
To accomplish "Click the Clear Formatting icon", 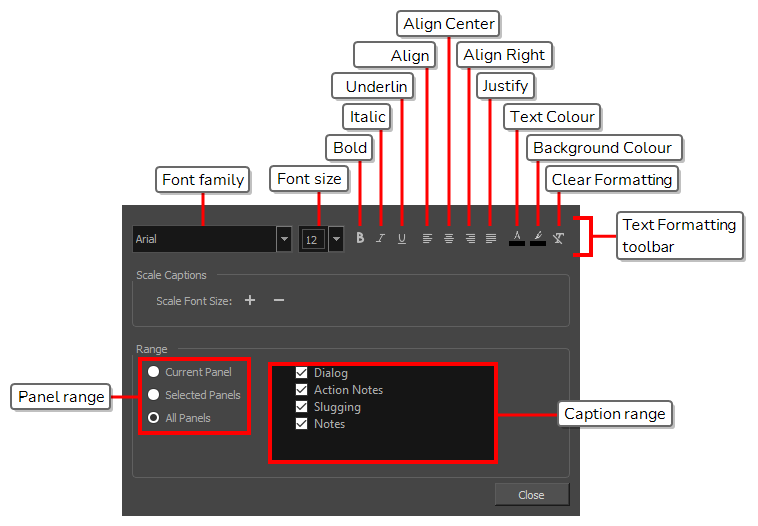I will (558, 238).
